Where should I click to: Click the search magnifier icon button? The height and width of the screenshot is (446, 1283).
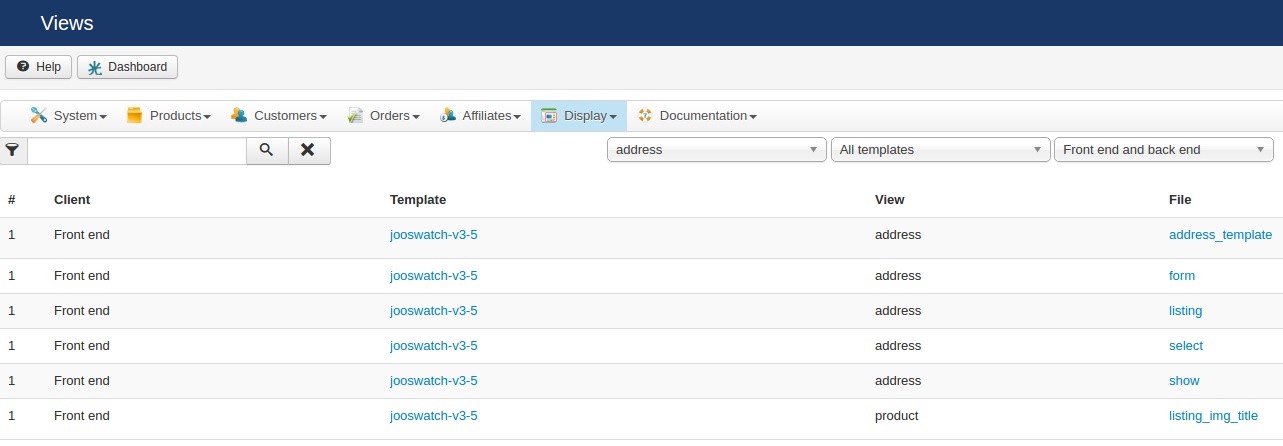coord(267,150)
